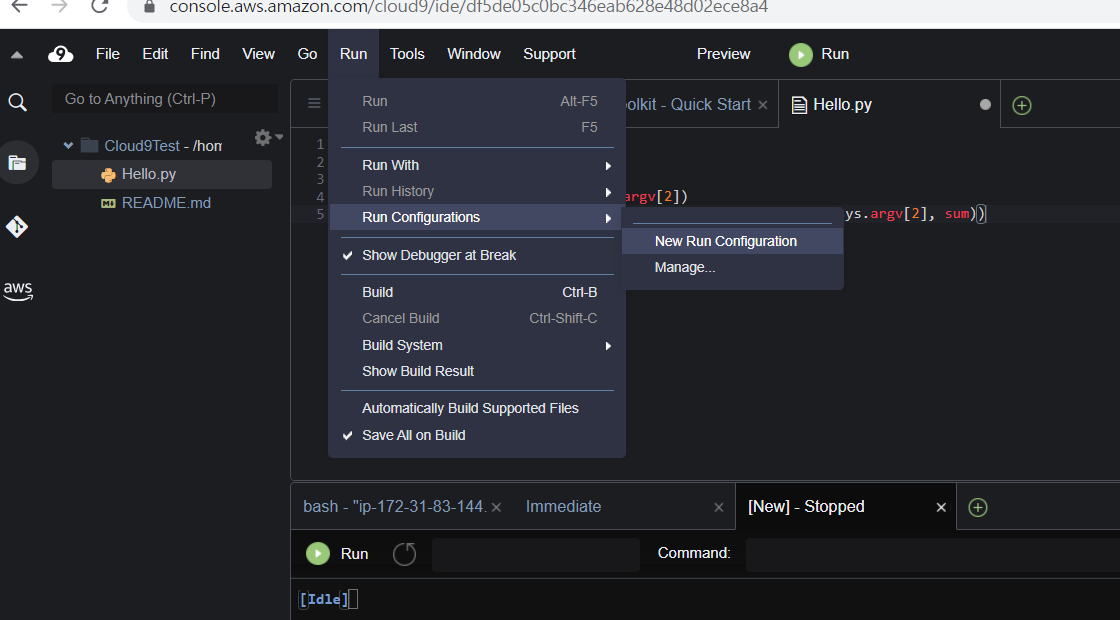The image size is (1120, 620).
Task: Select New Run Configuration
Action: click(733, 241)
